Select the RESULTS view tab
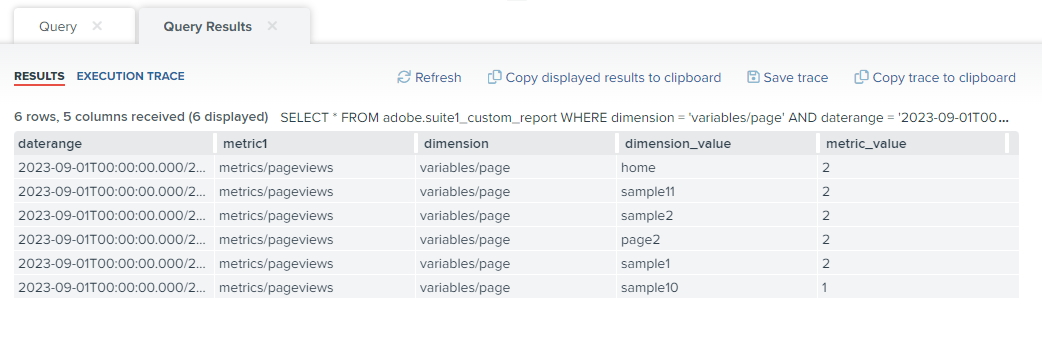Screen dimensions: 1042x360 pos(39,76)
